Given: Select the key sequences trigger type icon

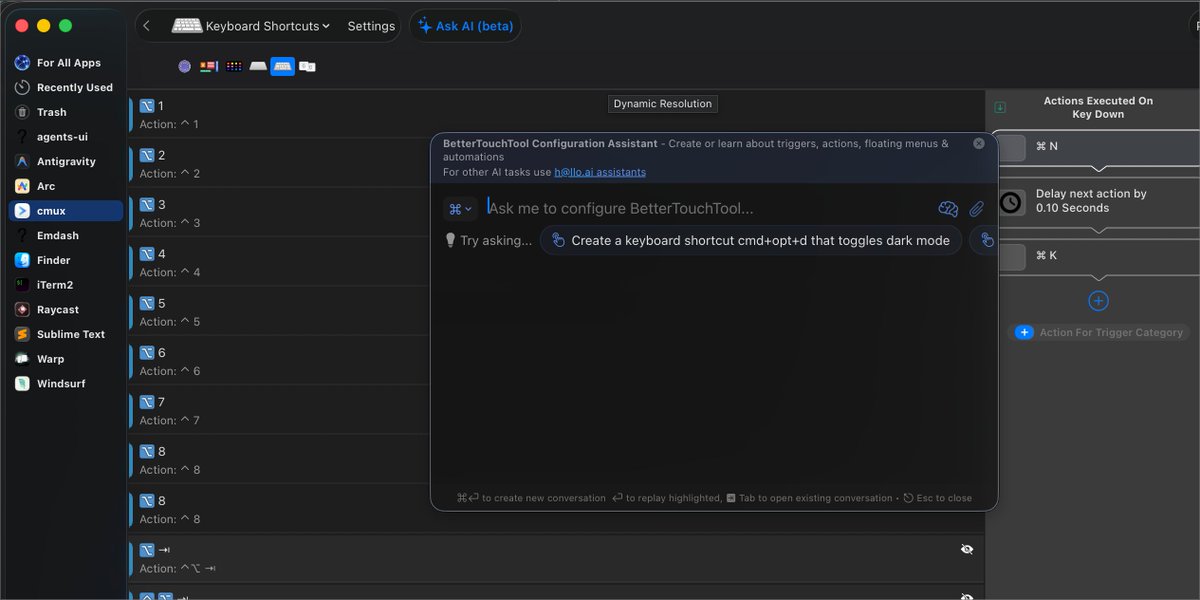Looking at the screenshot, I should (x=307, y=66).
